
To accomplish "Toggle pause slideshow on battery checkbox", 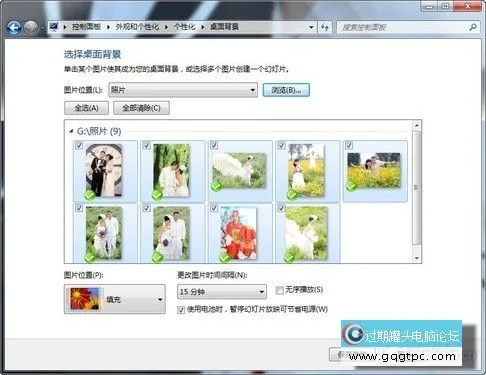I will click(x=181, y=310).
